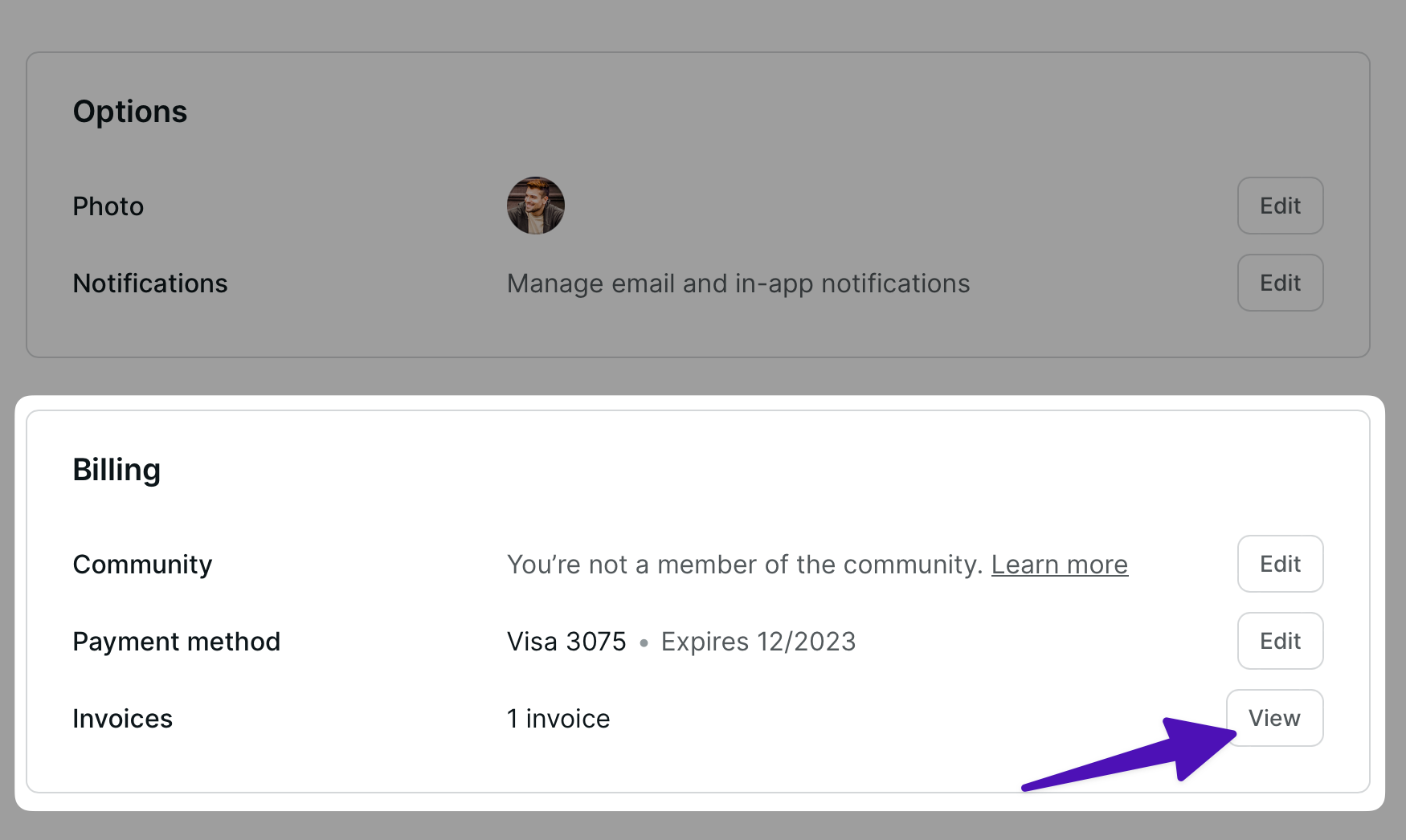Click the profile photo avatar
The height and width of the screenshot is (840, 1406).
[536, 206]
